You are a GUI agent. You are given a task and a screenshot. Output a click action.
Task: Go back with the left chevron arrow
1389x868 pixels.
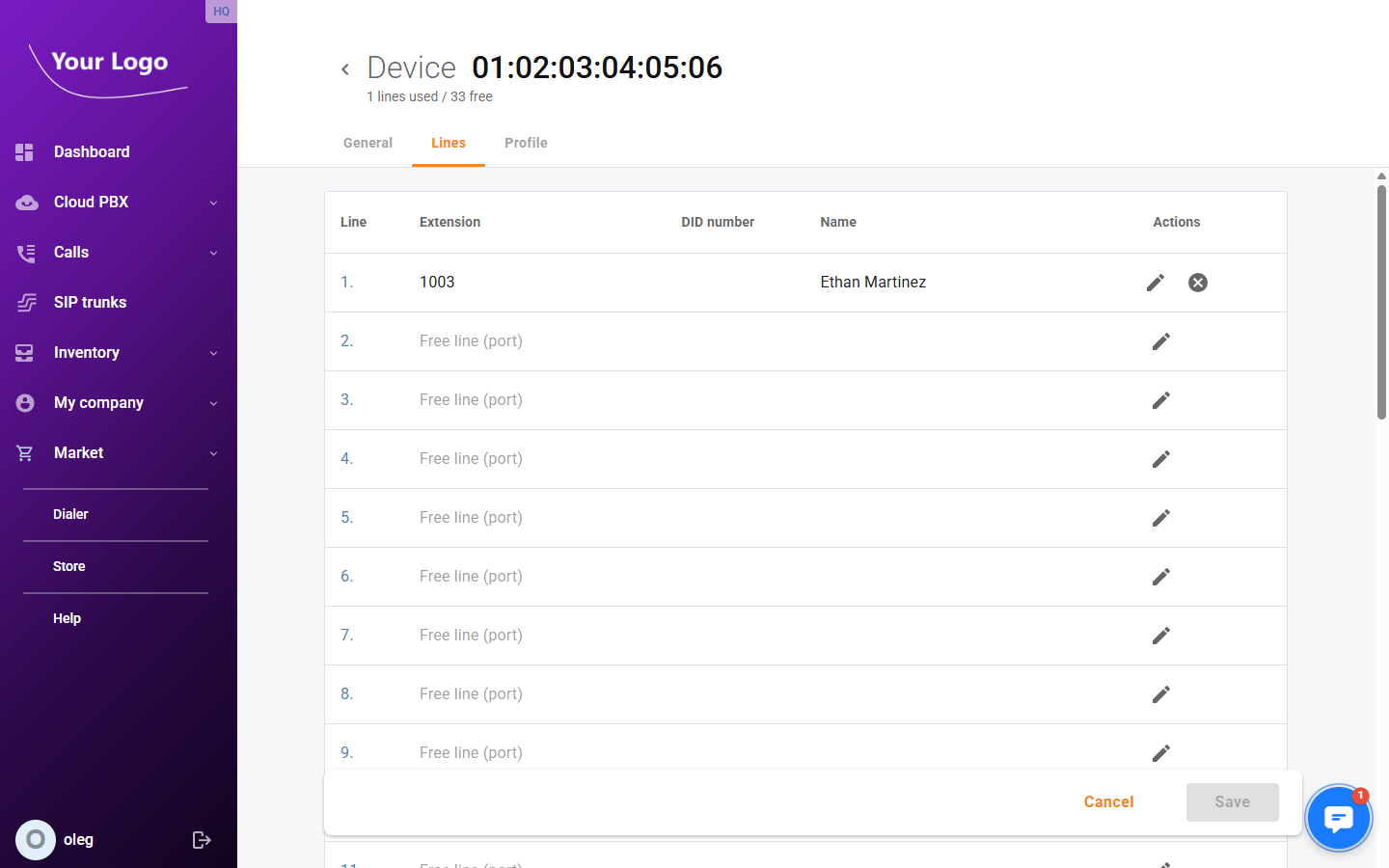click(345, 69)
